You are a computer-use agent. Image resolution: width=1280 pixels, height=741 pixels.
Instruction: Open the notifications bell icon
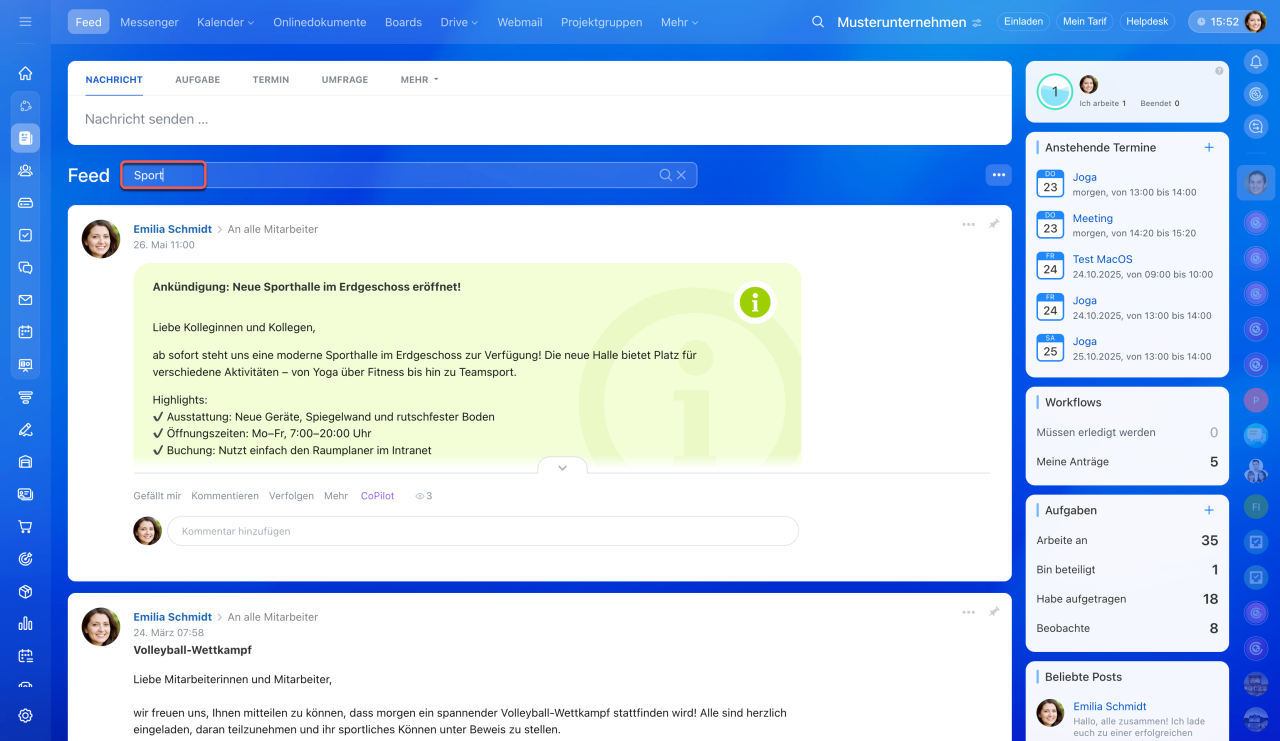click(x=1256, y=62)
